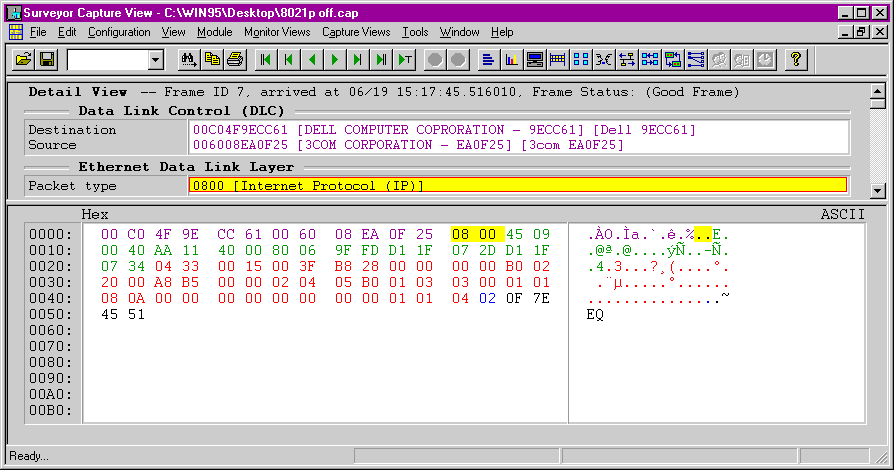Click the save floppy disk icon
This screenshot has width=894, height=470.
click(x=47, y=60)
